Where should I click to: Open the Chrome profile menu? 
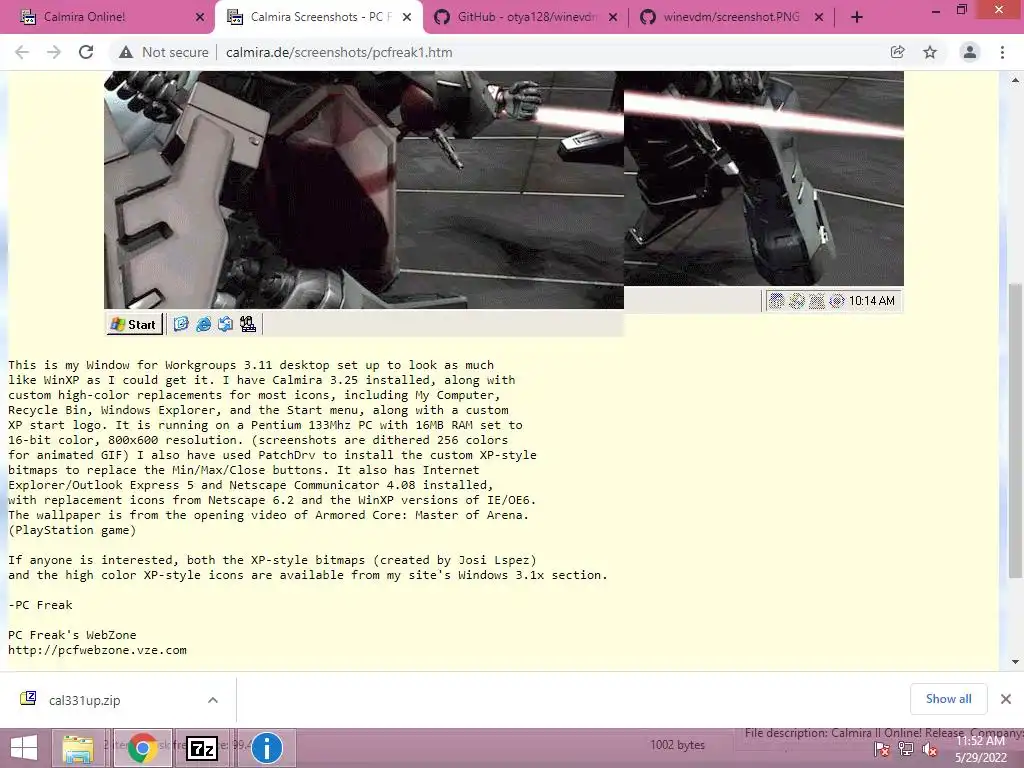pyautogui.click(x=970, y=52)
